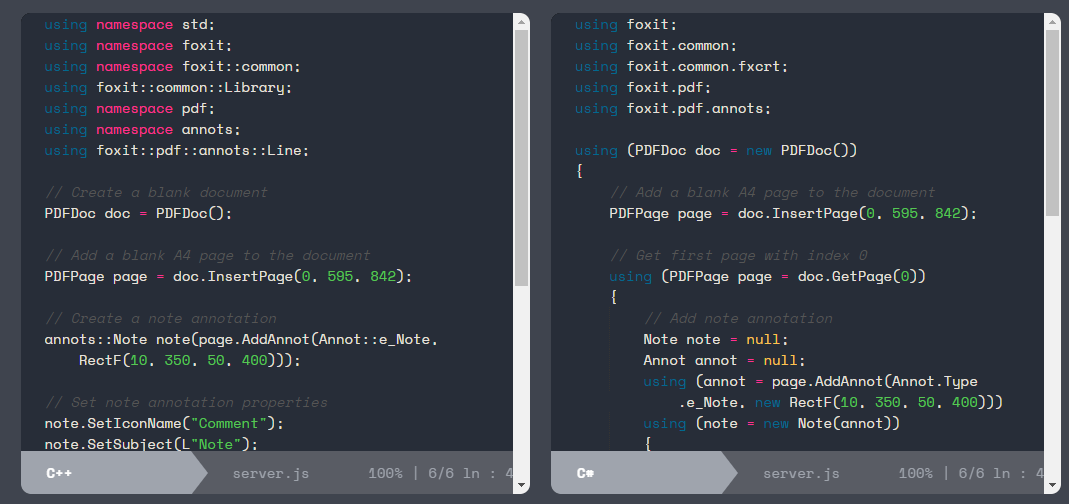Click 'annots::Note note(page.AddAnnot' line
1069x504 pixels.
click(x=241, y=339)
